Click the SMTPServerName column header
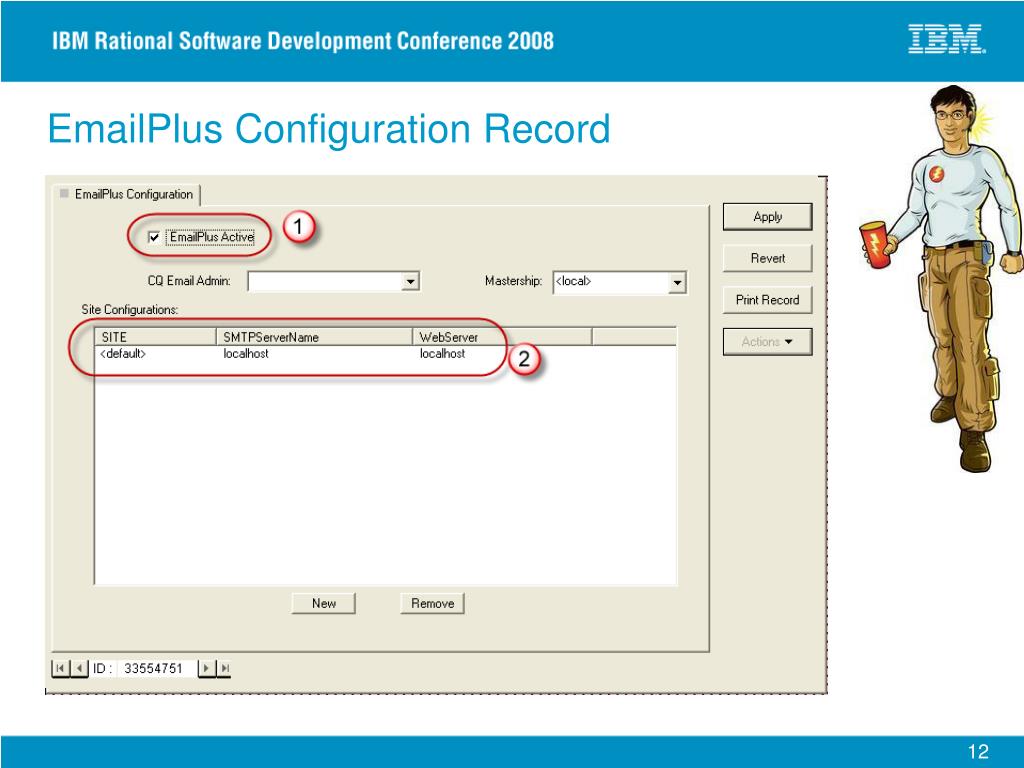This screenshot has width=1024, height=768. 314,337
